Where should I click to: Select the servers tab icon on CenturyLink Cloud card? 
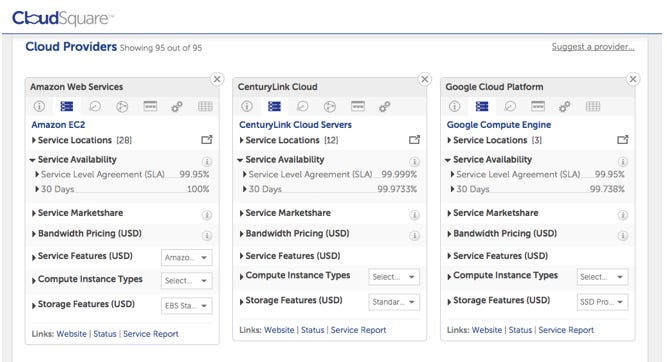274,106
